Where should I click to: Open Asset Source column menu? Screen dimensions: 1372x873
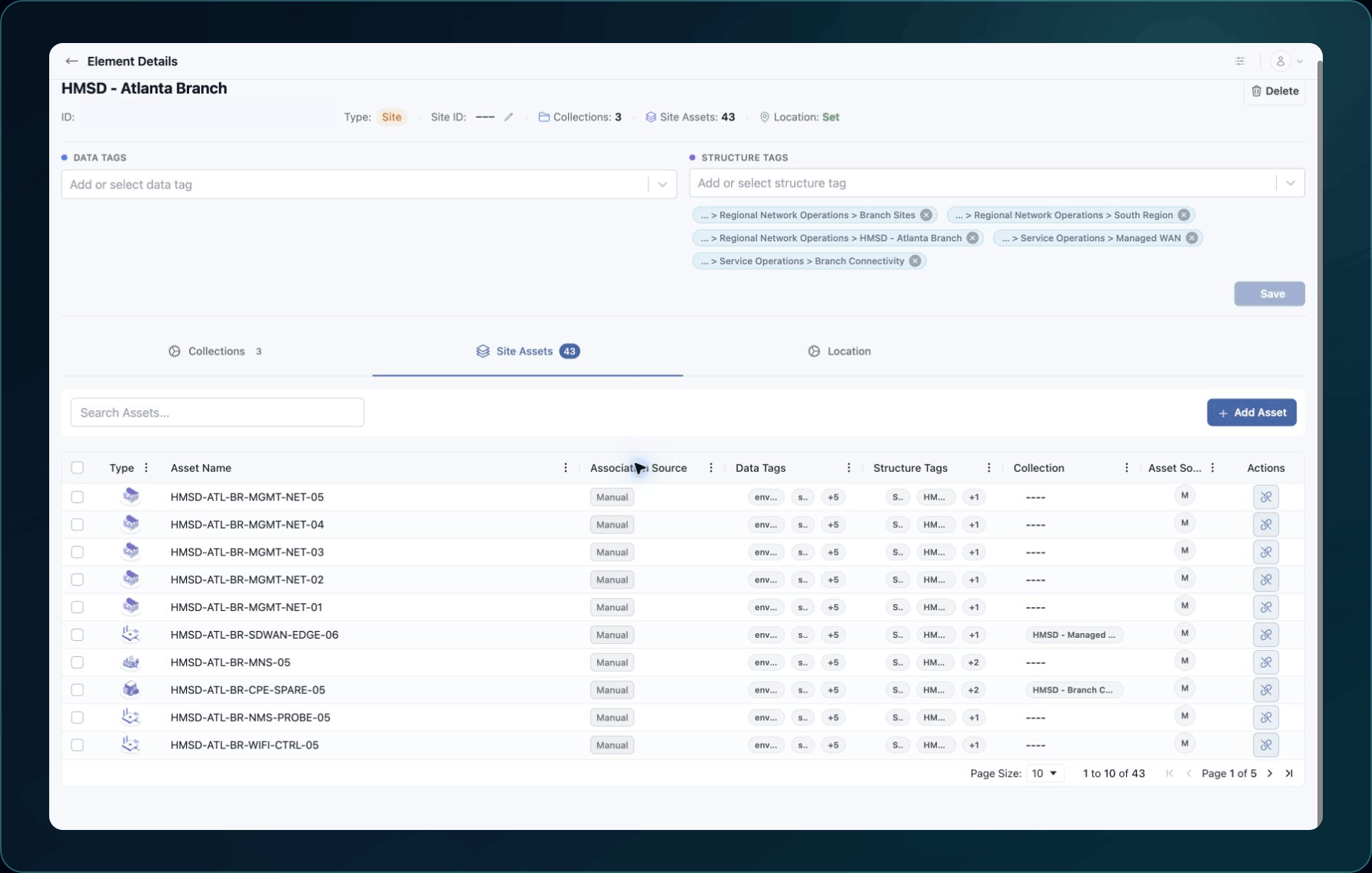click(x=1213, y=468)
